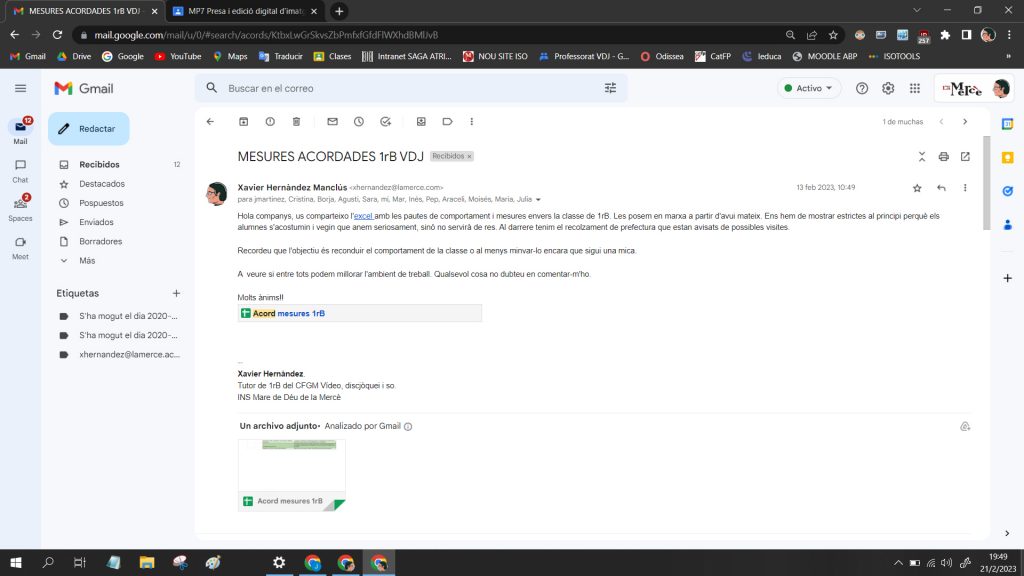
Task: Go back to the email list
Action: tap(210, 122)
